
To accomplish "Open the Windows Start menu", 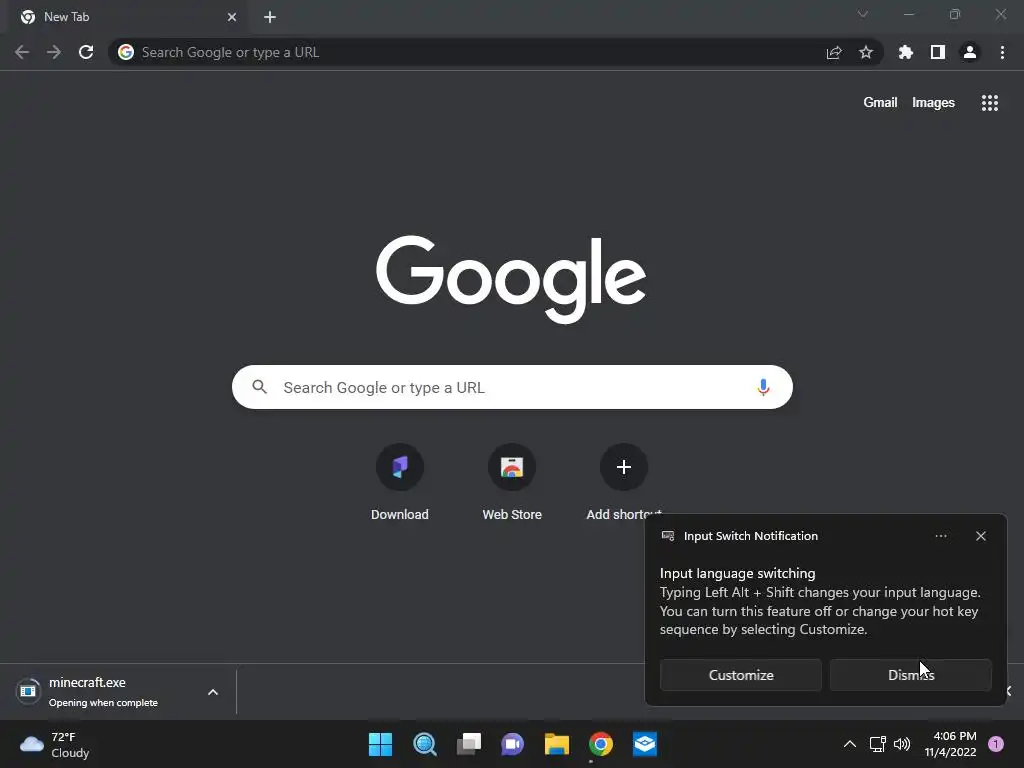I will click(x=380, y=744).
